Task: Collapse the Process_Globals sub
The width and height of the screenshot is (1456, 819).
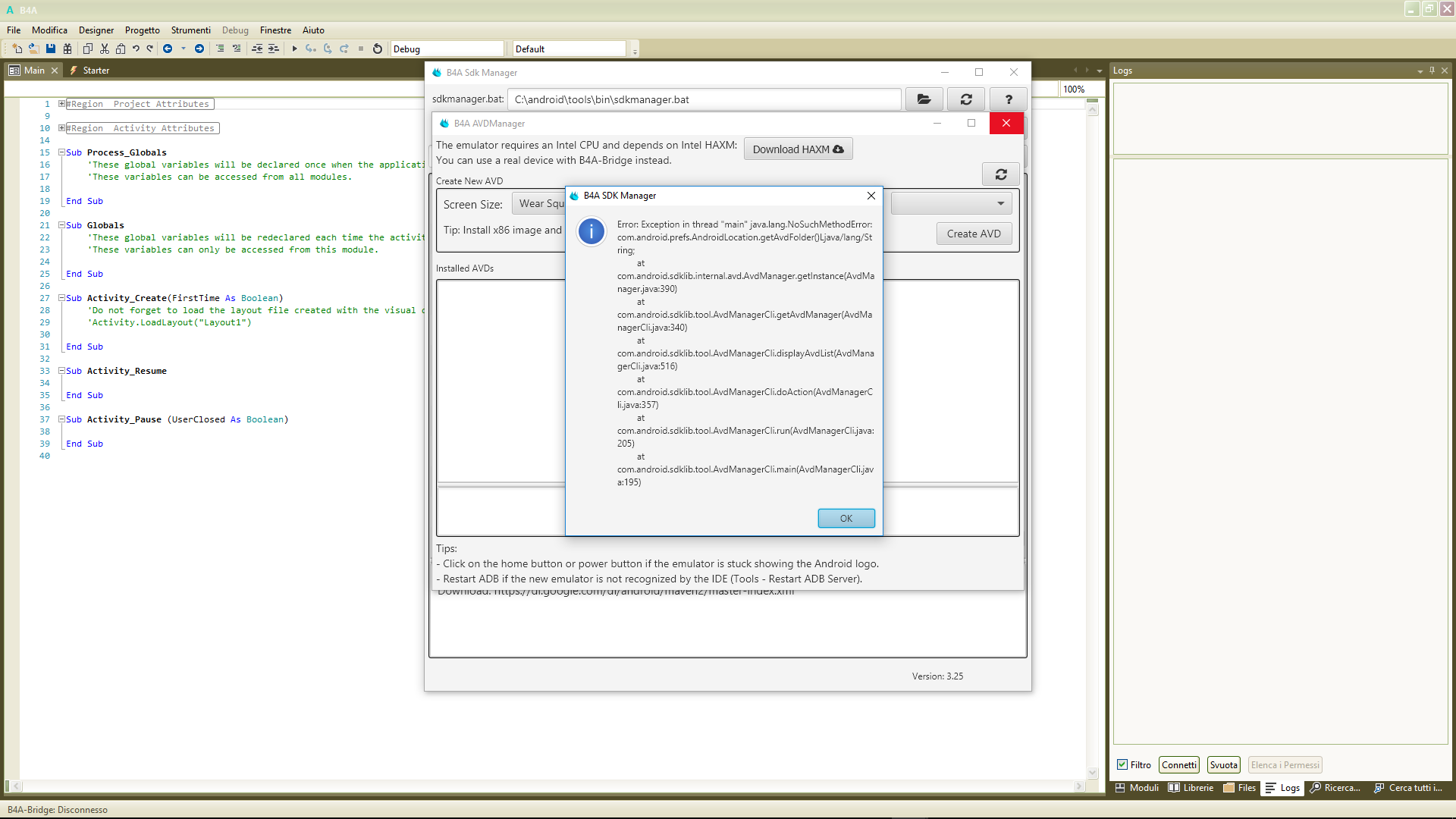Action: click(61, 152)
